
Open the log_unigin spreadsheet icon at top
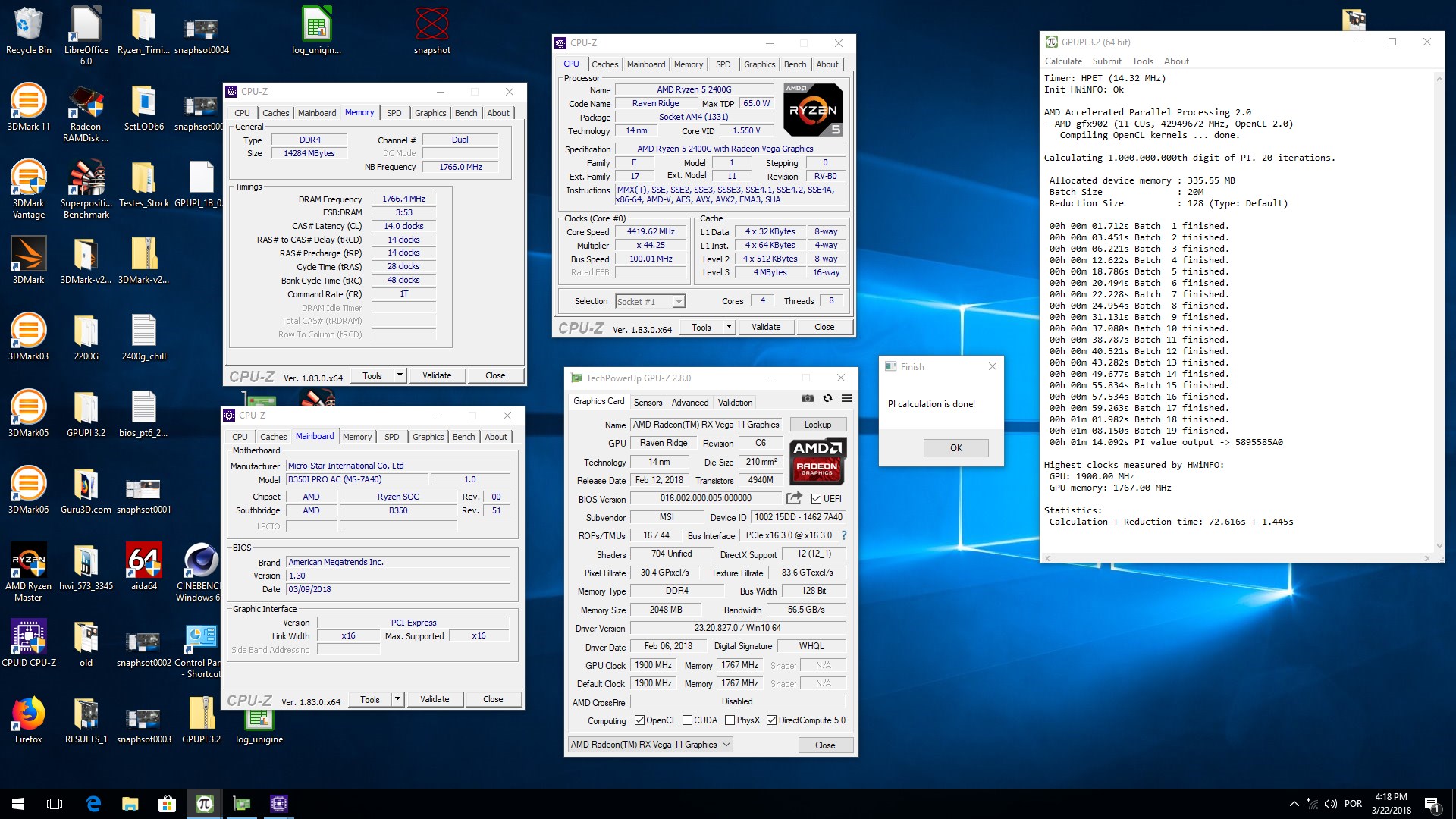click(317, 31)
